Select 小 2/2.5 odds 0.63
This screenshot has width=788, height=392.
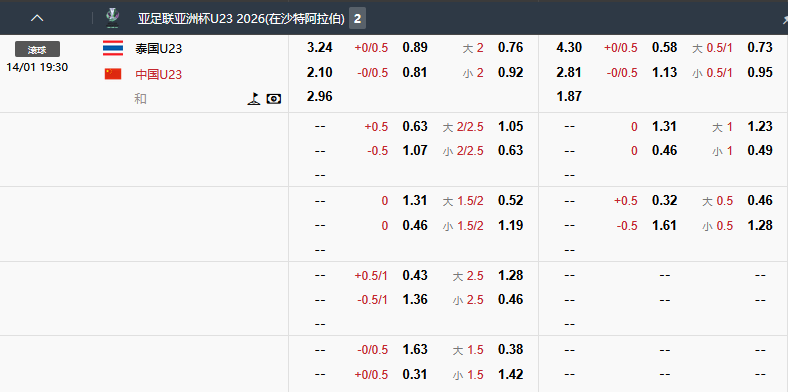coord(511,150)
